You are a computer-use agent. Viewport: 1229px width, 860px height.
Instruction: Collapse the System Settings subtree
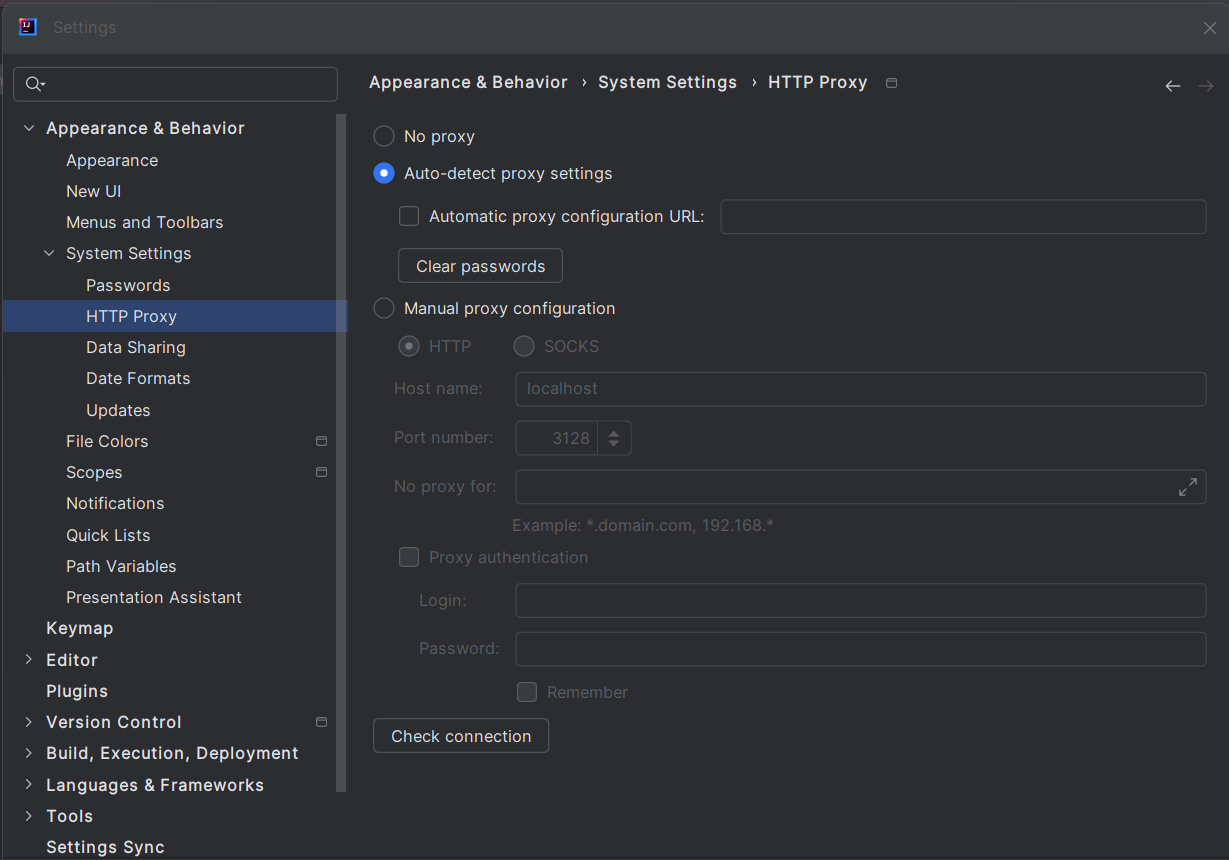(49, 253)
